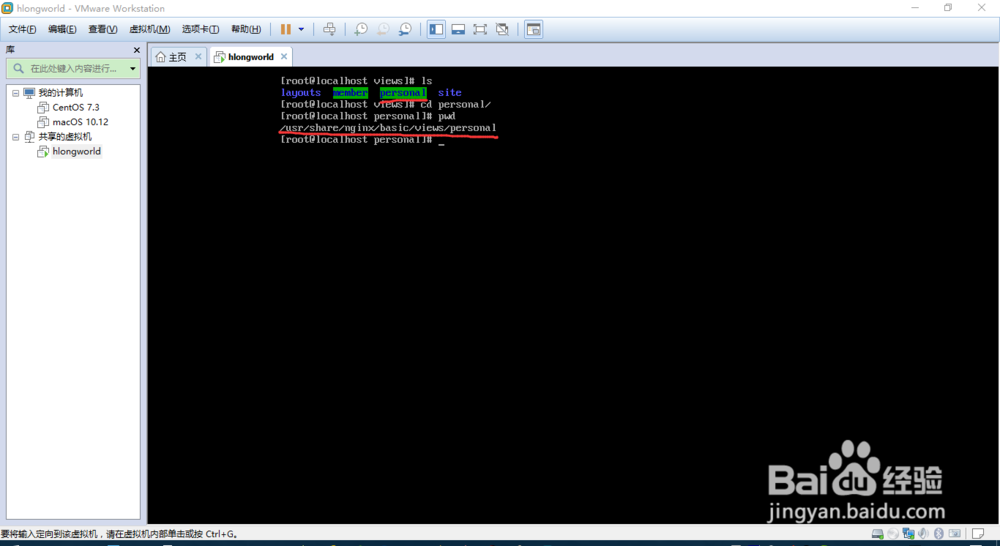The height and width of the screenshot is (546, 1000).
Task: Switch to Unity mode icon
Action: [502, 29]
